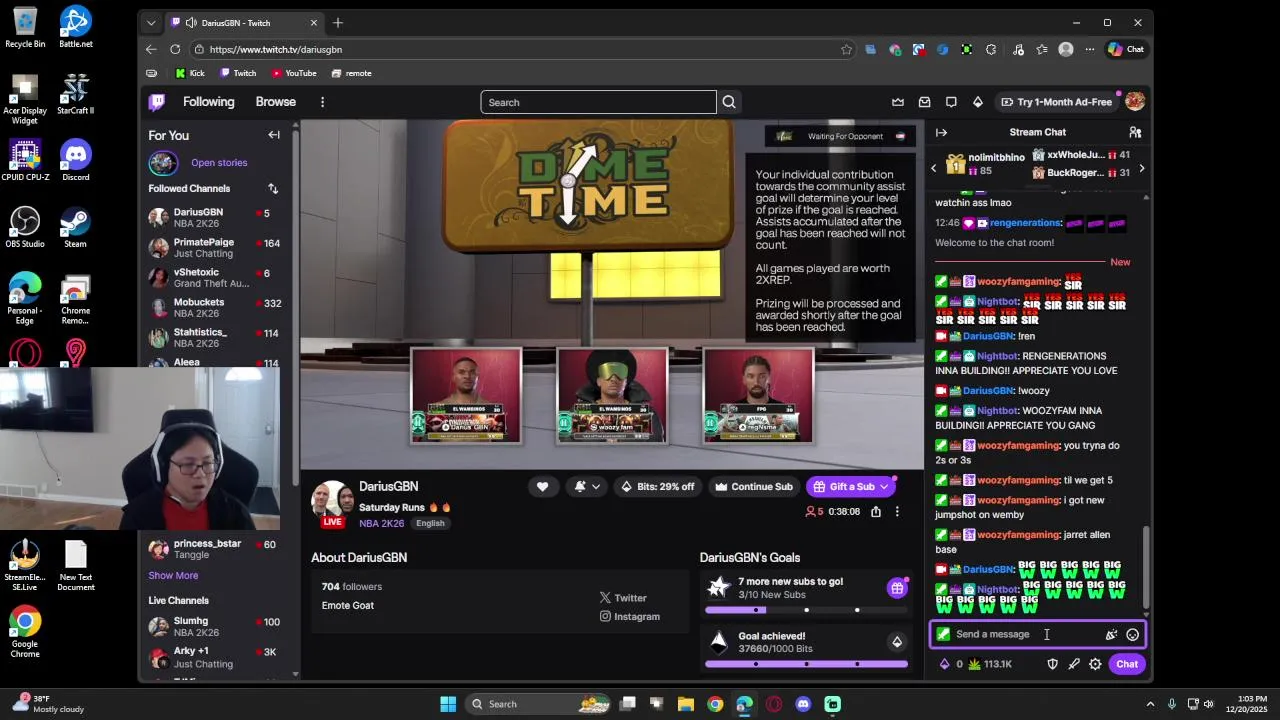The image size is (1280, 720).
Task: Switch to the Following tab
Action: coord(208,102)
